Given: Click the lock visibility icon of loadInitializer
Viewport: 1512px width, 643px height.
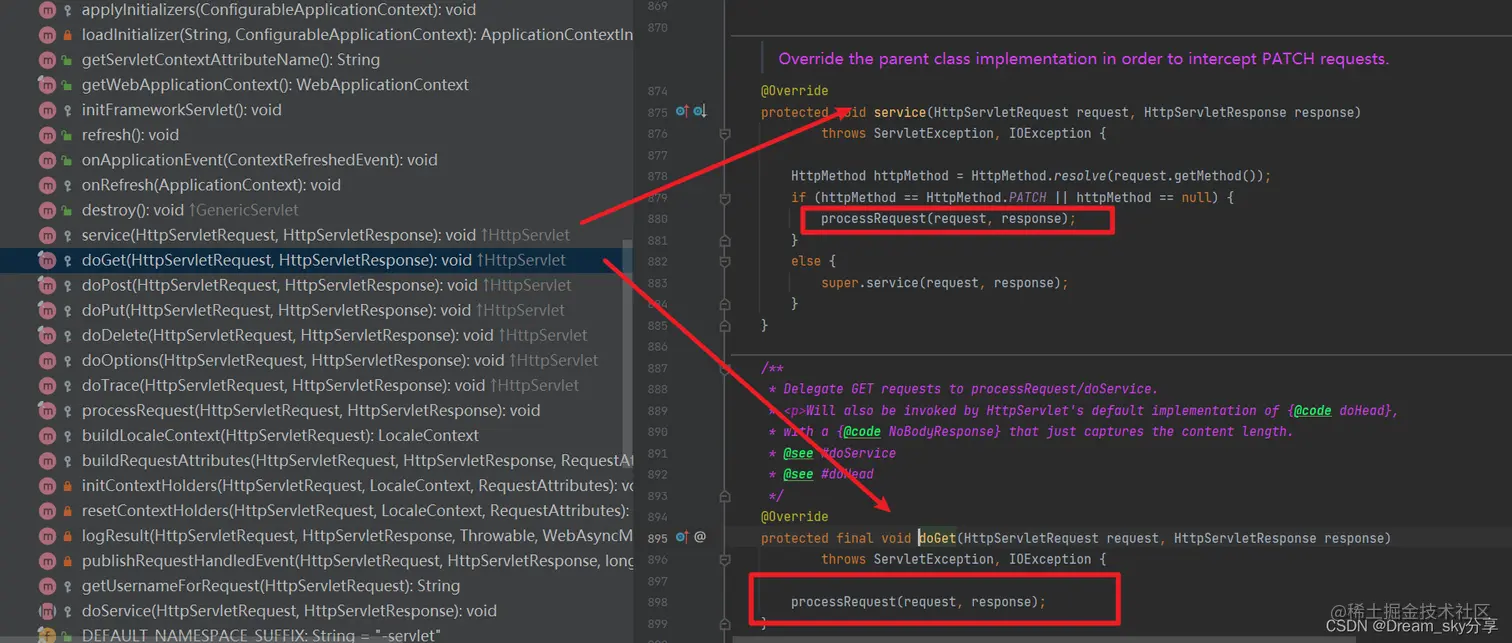Looking at the screenshot, I should tap(68, 35).
